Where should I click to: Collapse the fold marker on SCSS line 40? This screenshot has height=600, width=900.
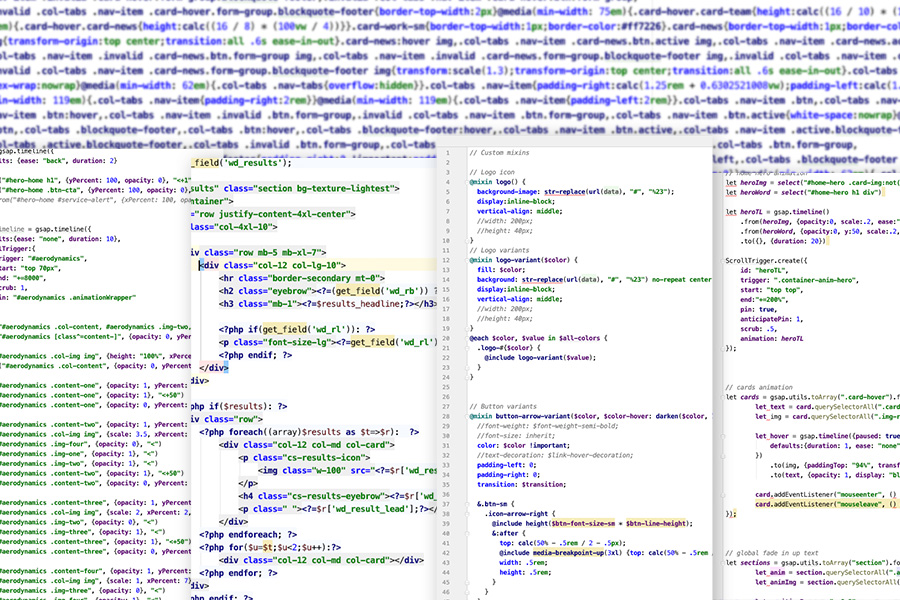tap(467, 533)
